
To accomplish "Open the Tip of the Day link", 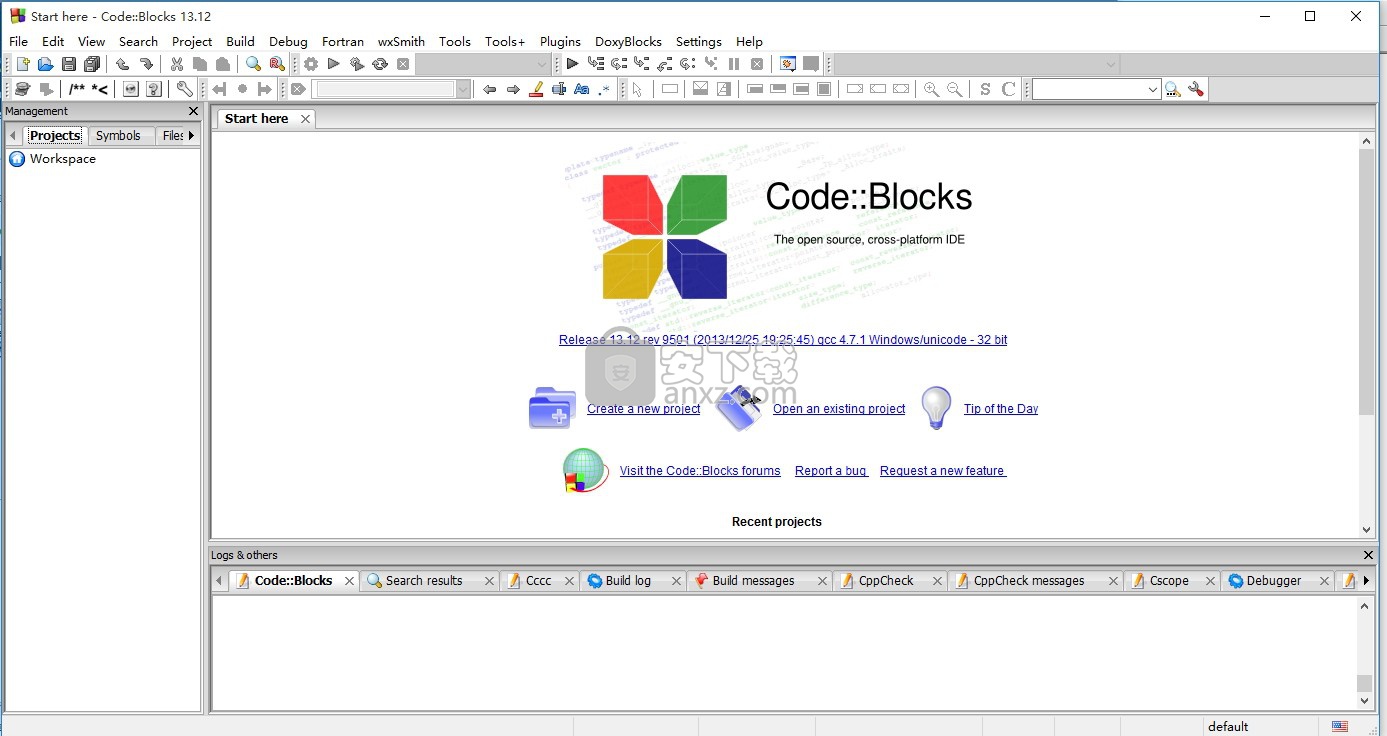I will [x=1001, y=409].
